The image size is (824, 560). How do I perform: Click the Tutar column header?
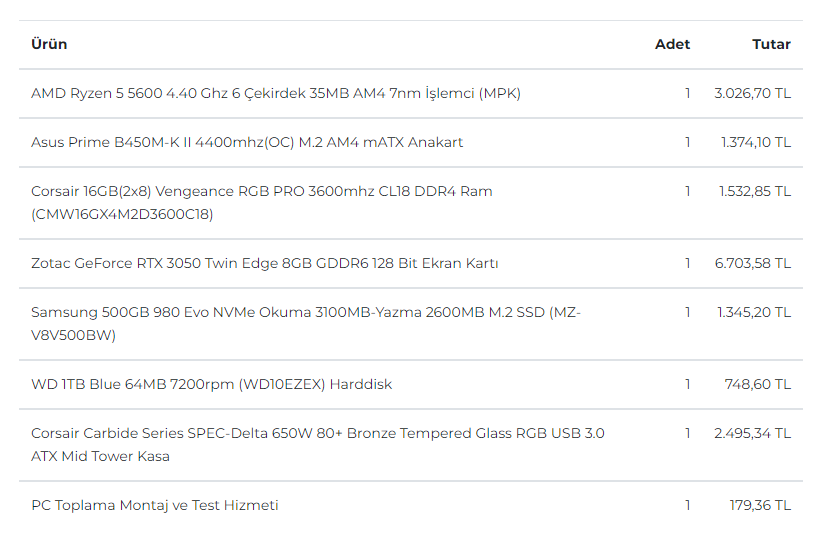[x=771, y=44]
